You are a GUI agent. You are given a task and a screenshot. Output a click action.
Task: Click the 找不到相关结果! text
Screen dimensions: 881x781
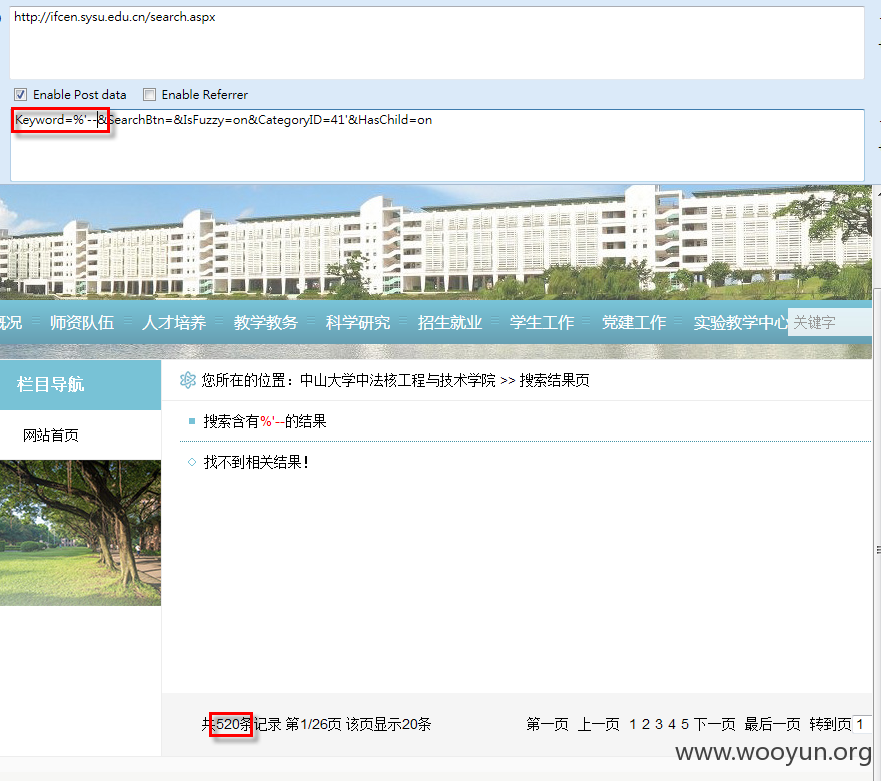(x=256, y=462)
